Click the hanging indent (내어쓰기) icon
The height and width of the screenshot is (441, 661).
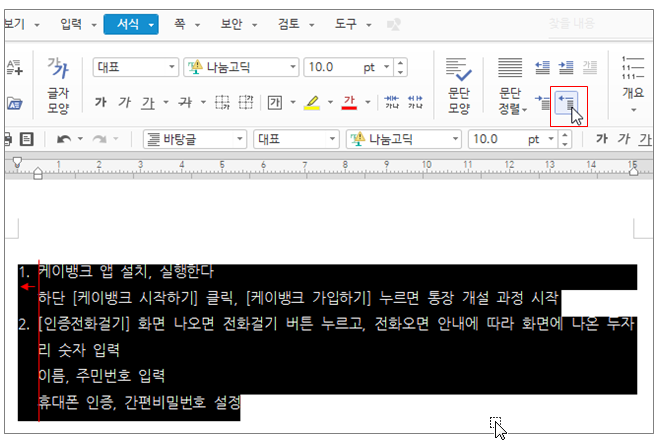tap(566, 102)
